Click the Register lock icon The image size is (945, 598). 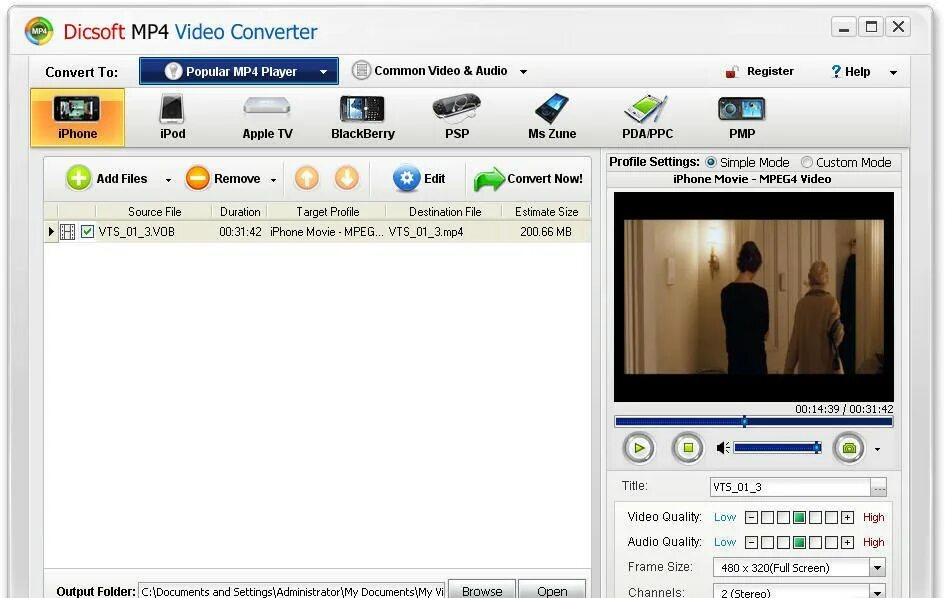(732, 72)
